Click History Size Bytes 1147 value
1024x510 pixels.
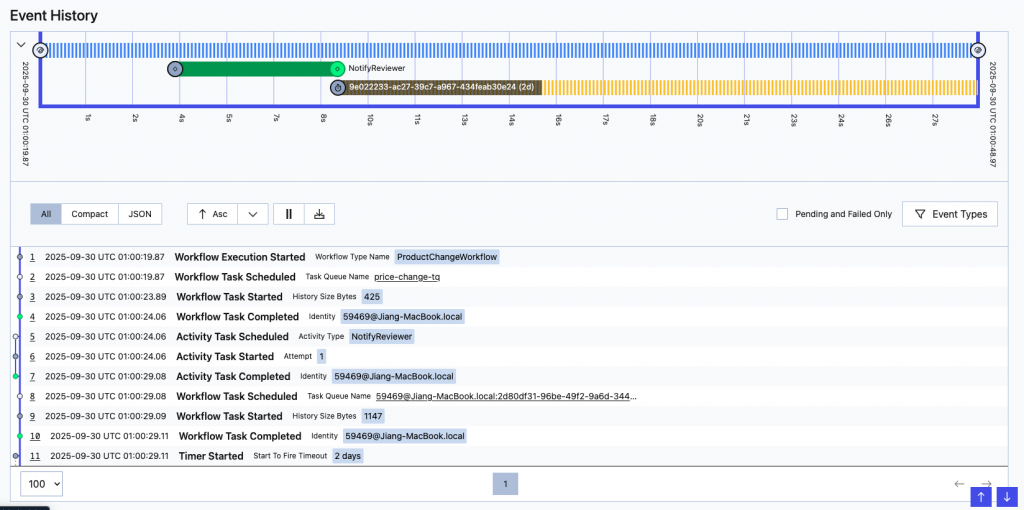click(374, 416)
